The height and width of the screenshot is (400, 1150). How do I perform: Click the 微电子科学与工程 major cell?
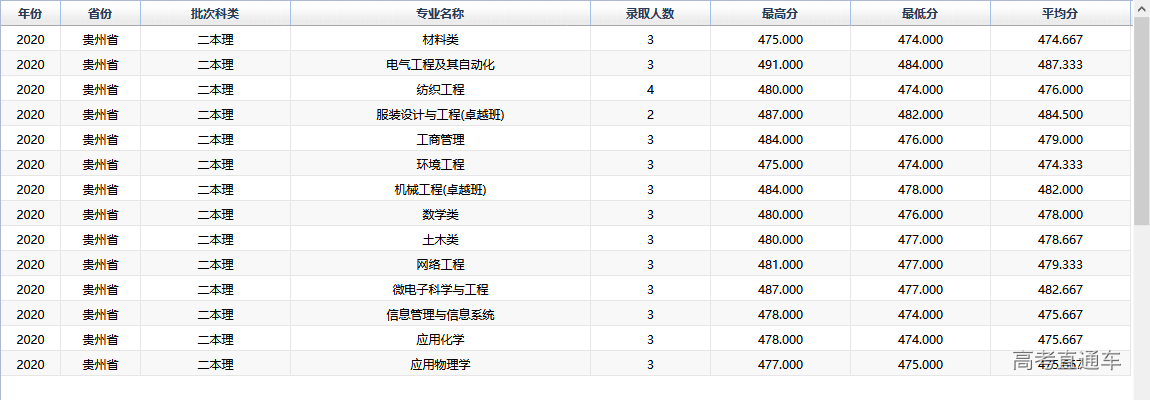440,289
